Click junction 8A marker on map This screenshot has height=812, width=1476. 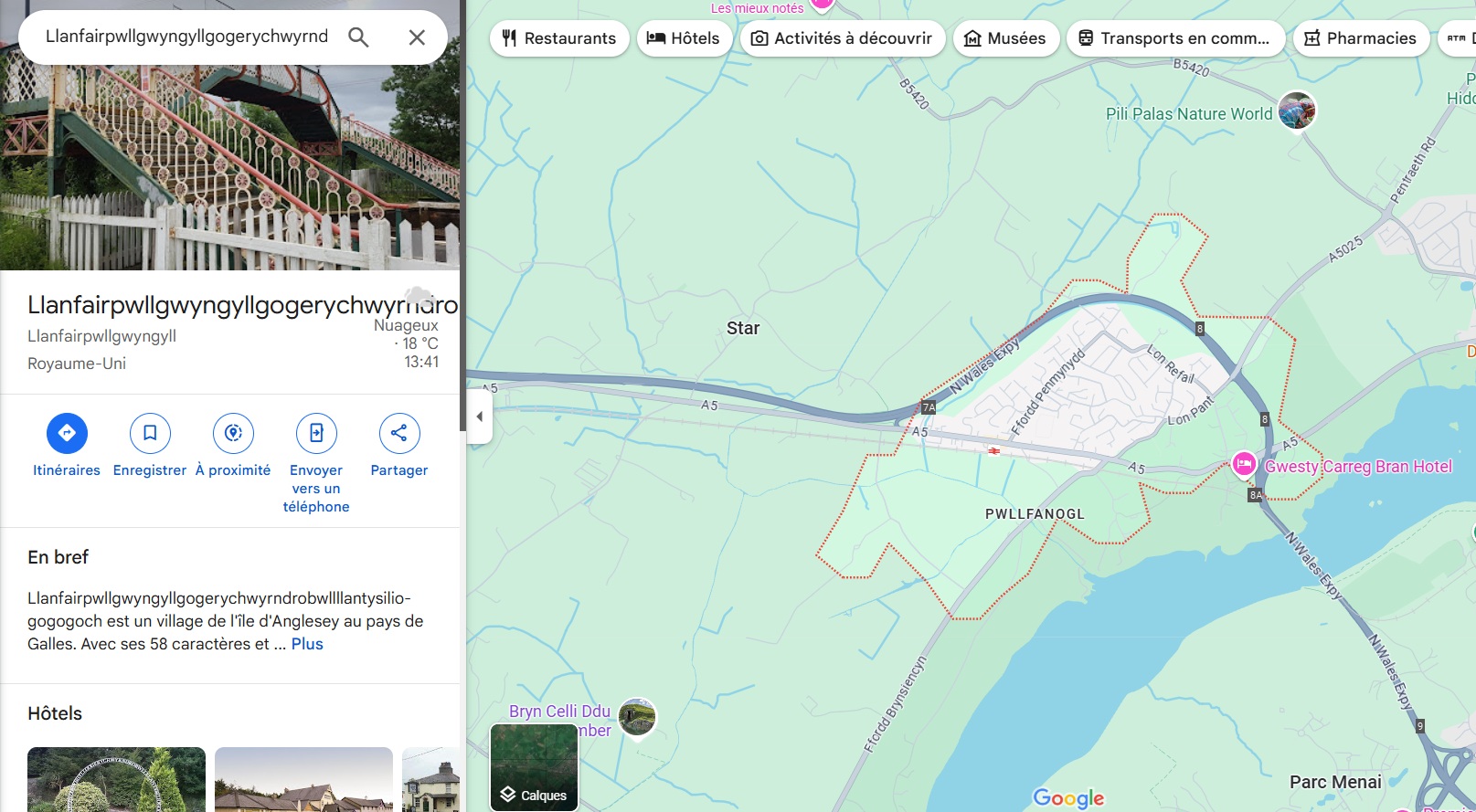tap(1256, 495)
